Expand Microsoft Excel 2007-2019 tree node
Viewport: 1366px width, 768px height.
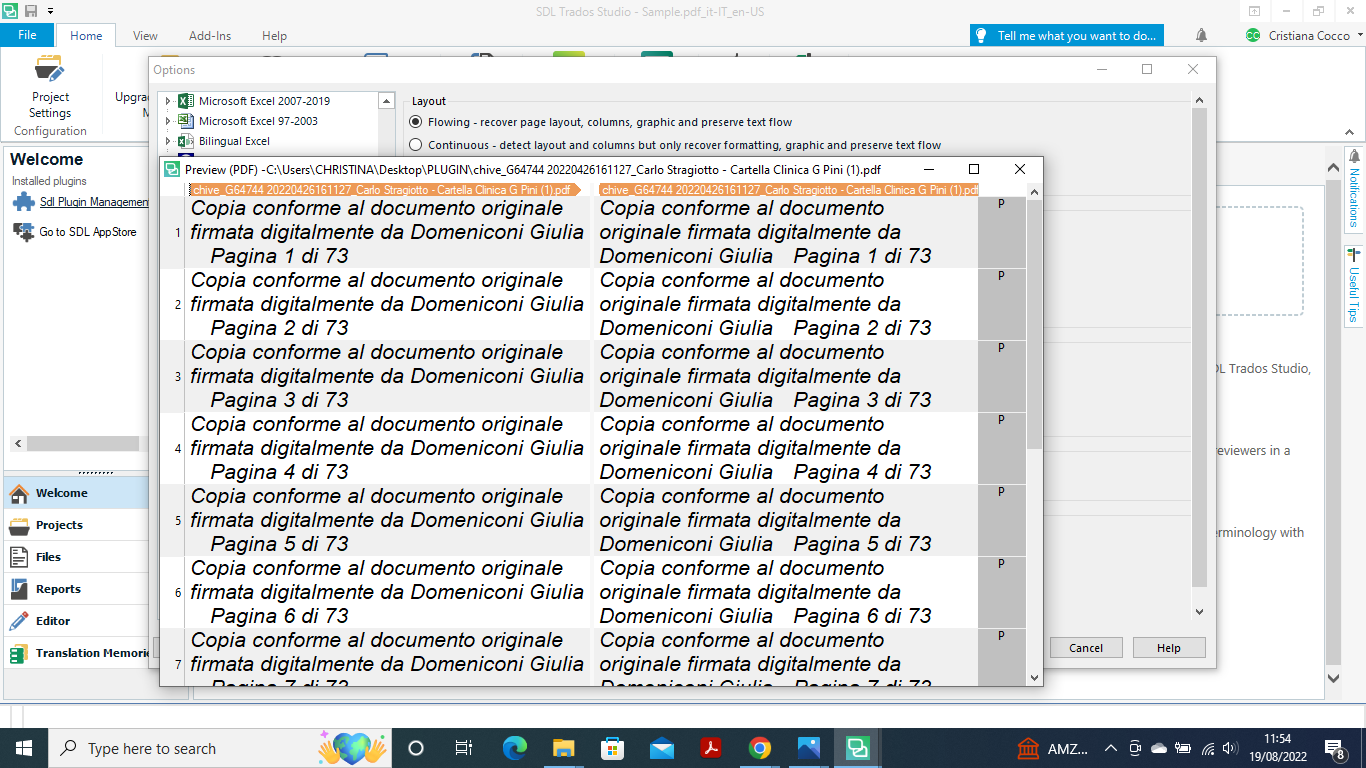pyautogui.click(x=168, y=101)
